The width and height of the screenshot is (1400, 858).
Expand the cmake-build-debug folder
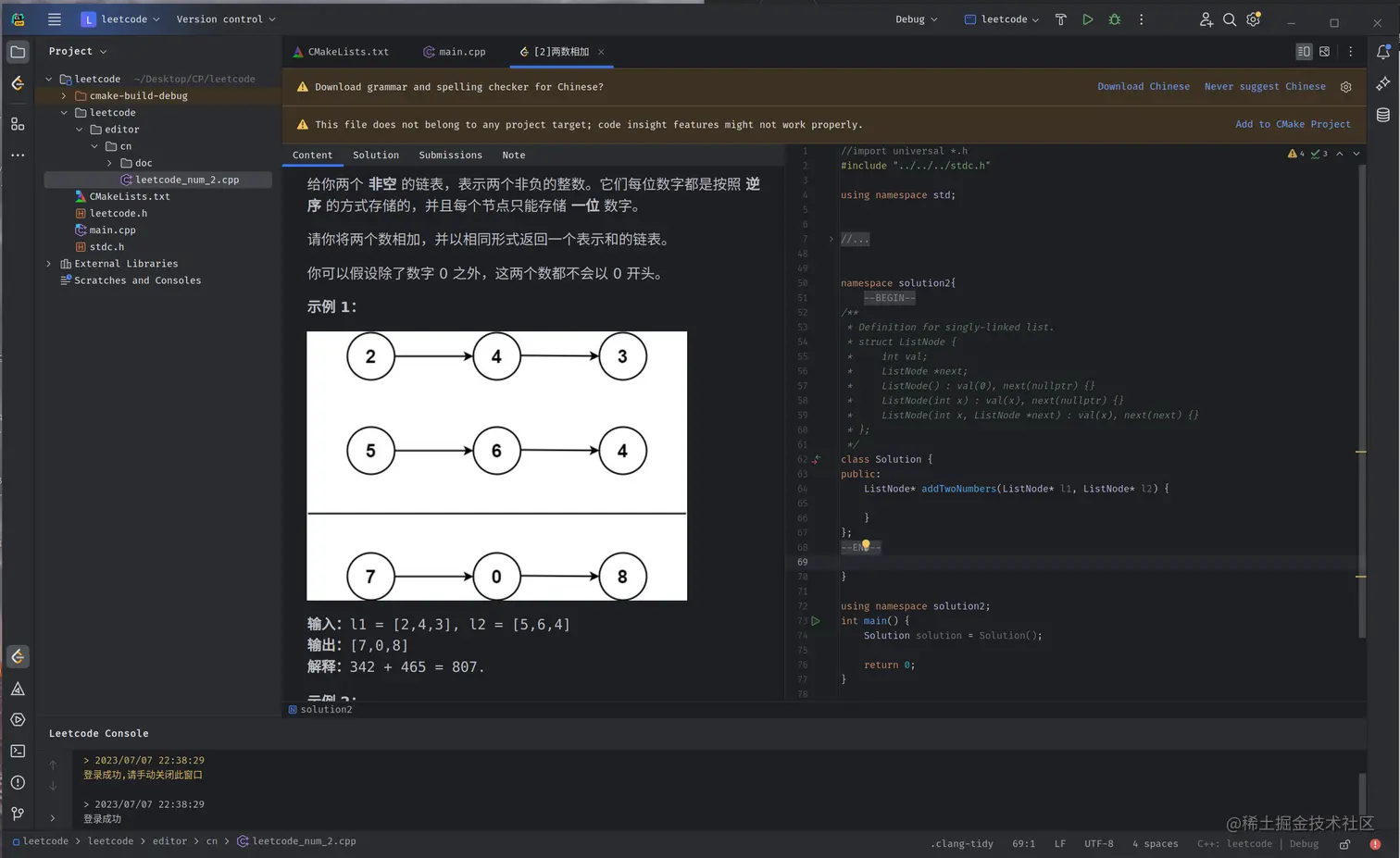(x=64, y=96)
